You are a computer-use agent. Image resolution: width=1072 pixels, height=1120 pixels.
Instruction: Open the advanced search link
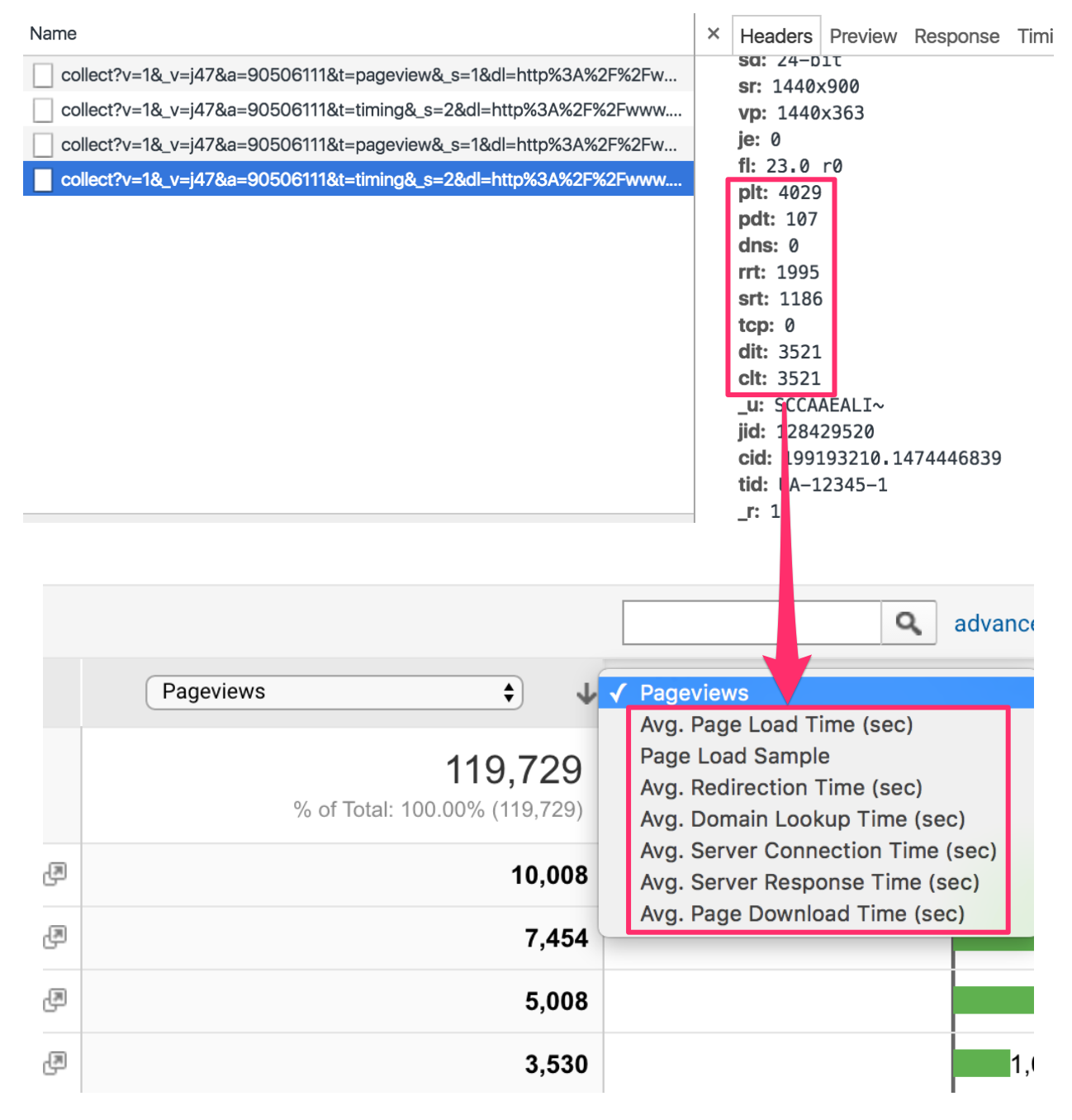(994, 624)
